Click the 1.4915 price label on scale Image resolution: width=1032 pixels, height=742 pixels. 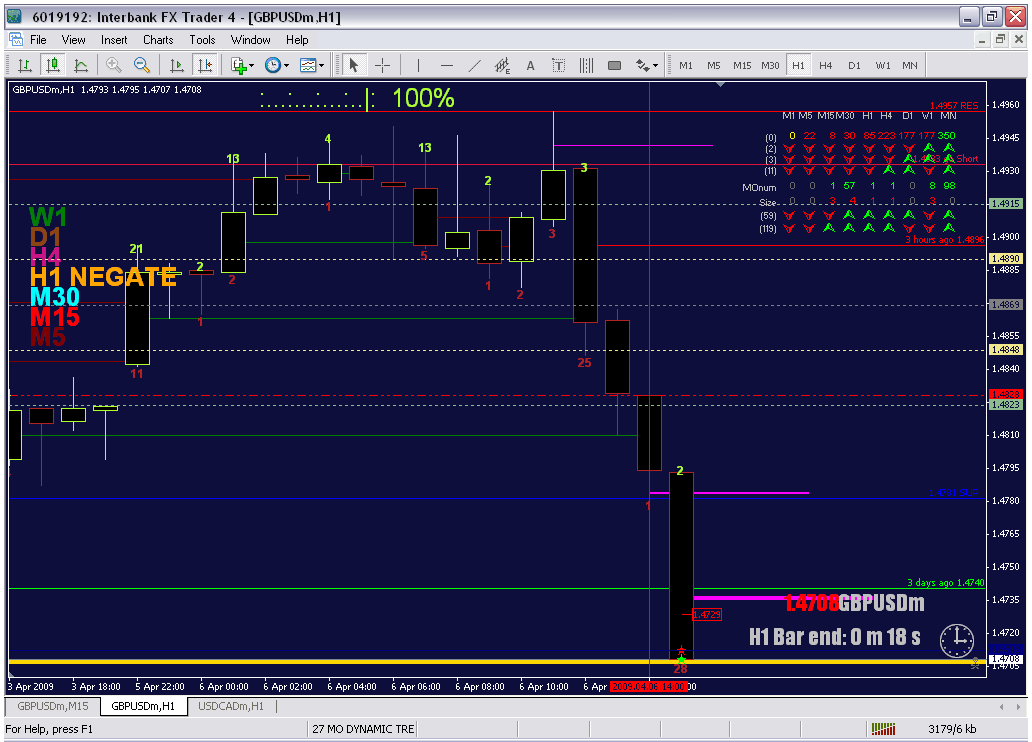pyautogui.click(x=1006, y=203)
